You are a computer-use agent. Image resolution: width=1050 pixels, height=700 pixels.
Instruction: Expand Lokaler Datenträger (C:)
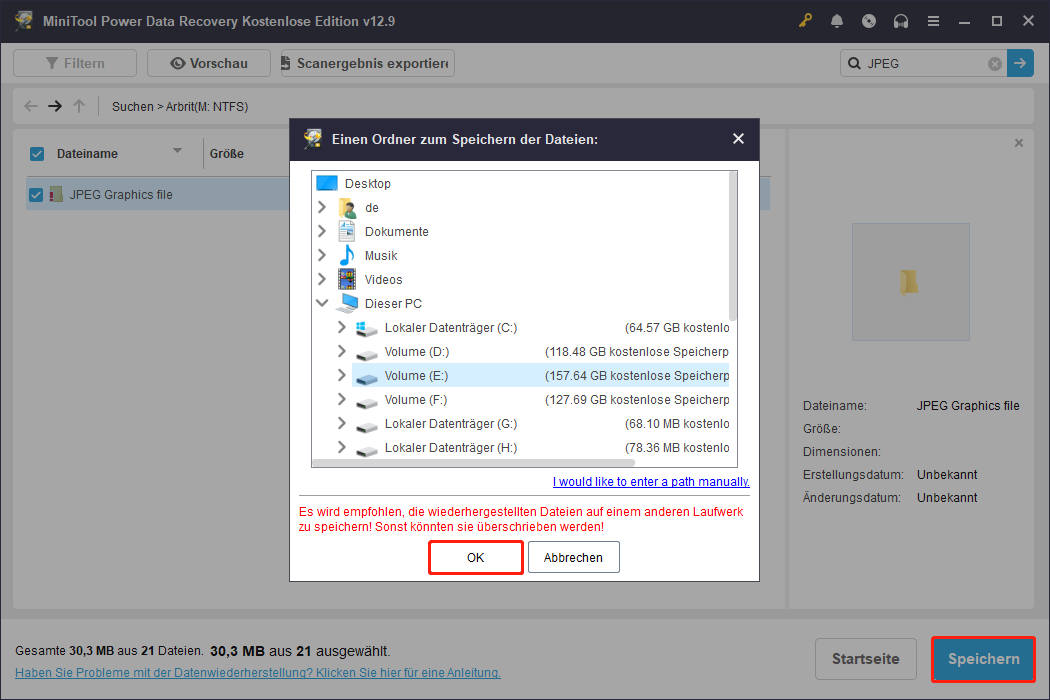(x=342, y=327)
